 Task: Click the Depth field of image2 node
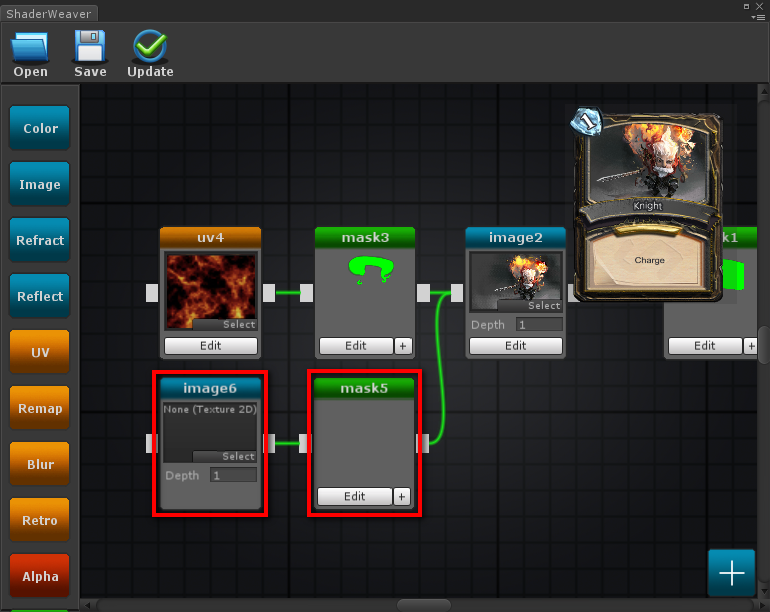(539, 325)
